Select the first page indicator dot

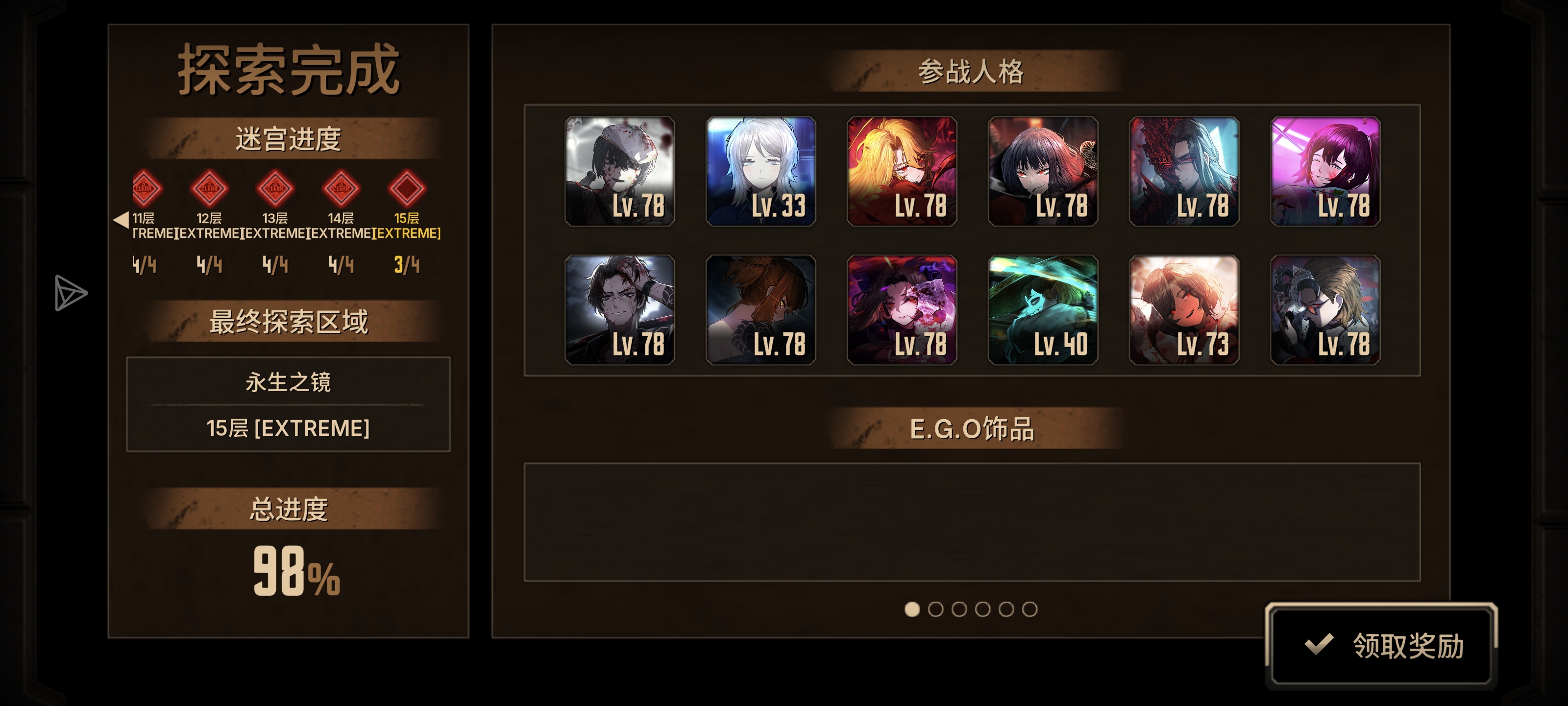(912, 609)
